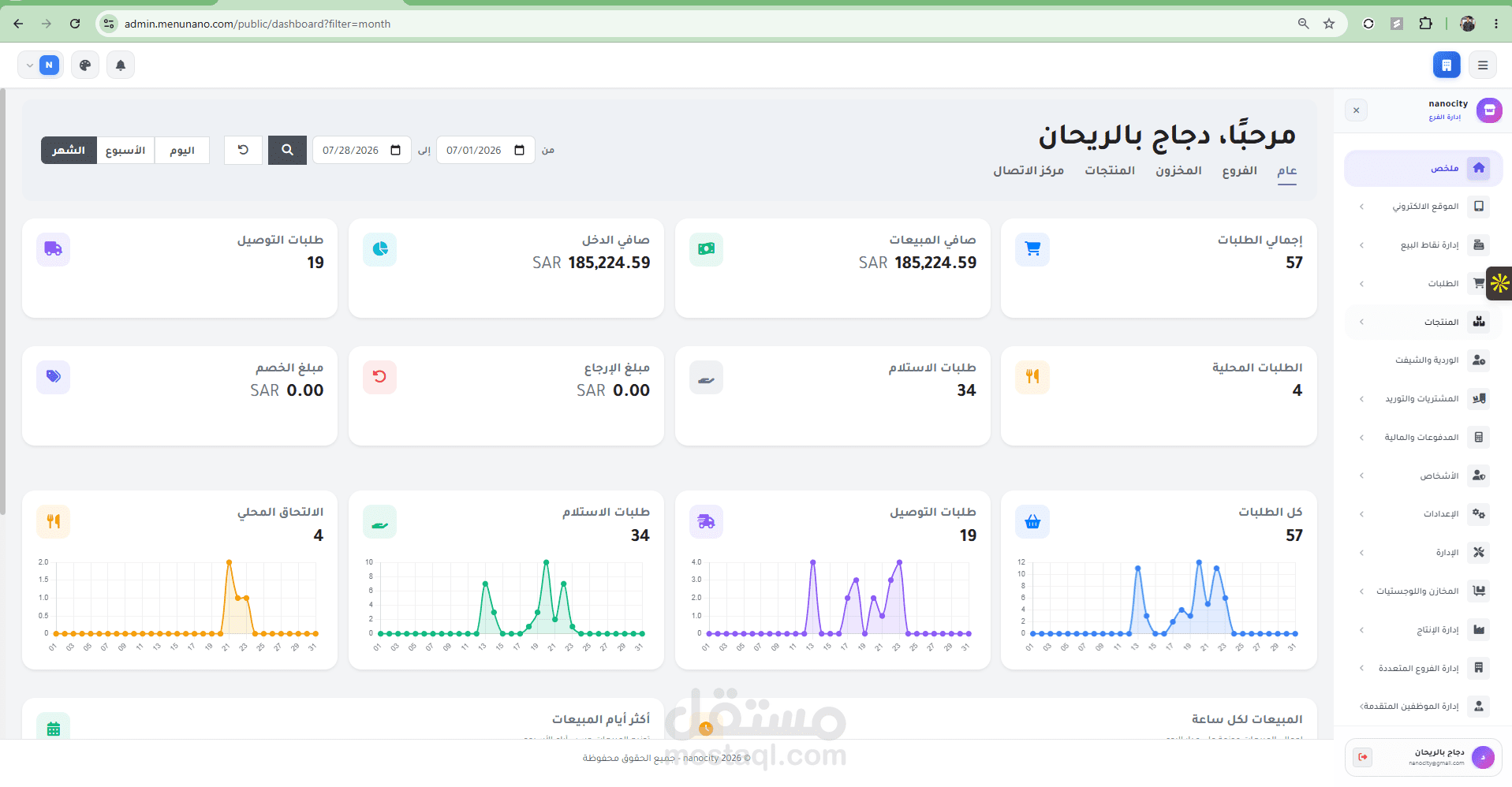The width and height of the screenshot is (1512, 787).
Task: Switch to the المخزون tab
Action: [1178, 171]
